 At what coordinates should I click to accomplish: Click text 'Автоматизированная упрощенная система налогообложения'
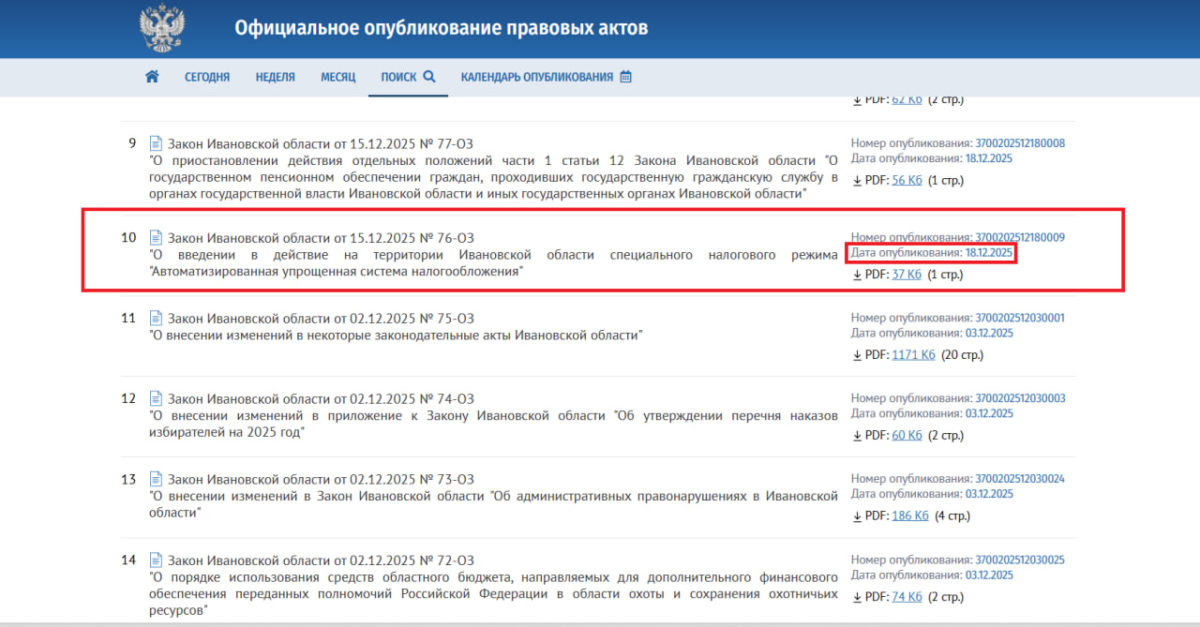click(336, 272)
